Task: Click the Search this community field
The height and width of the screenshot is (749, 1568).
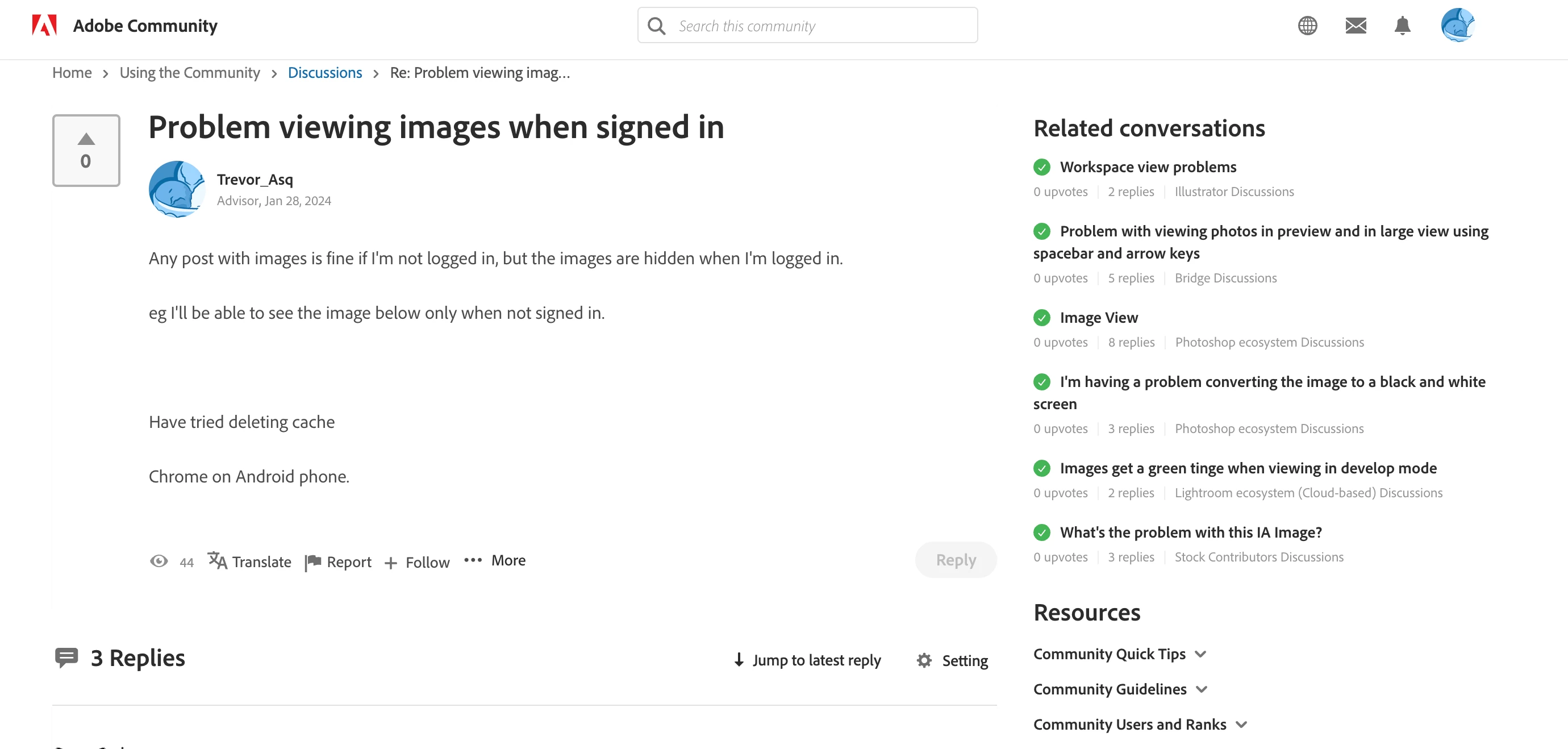Action: tap(816, 26)
